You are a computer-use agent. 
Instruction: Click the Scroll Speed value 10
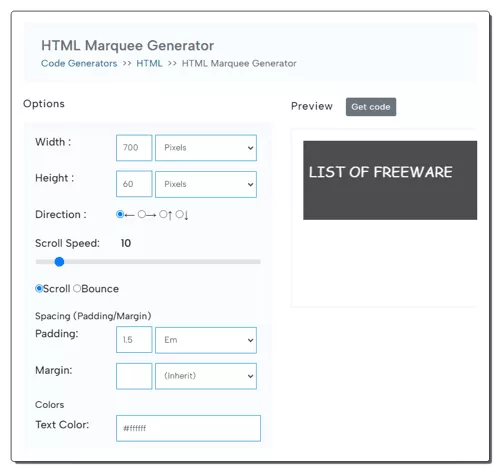(x=126, y=243)
